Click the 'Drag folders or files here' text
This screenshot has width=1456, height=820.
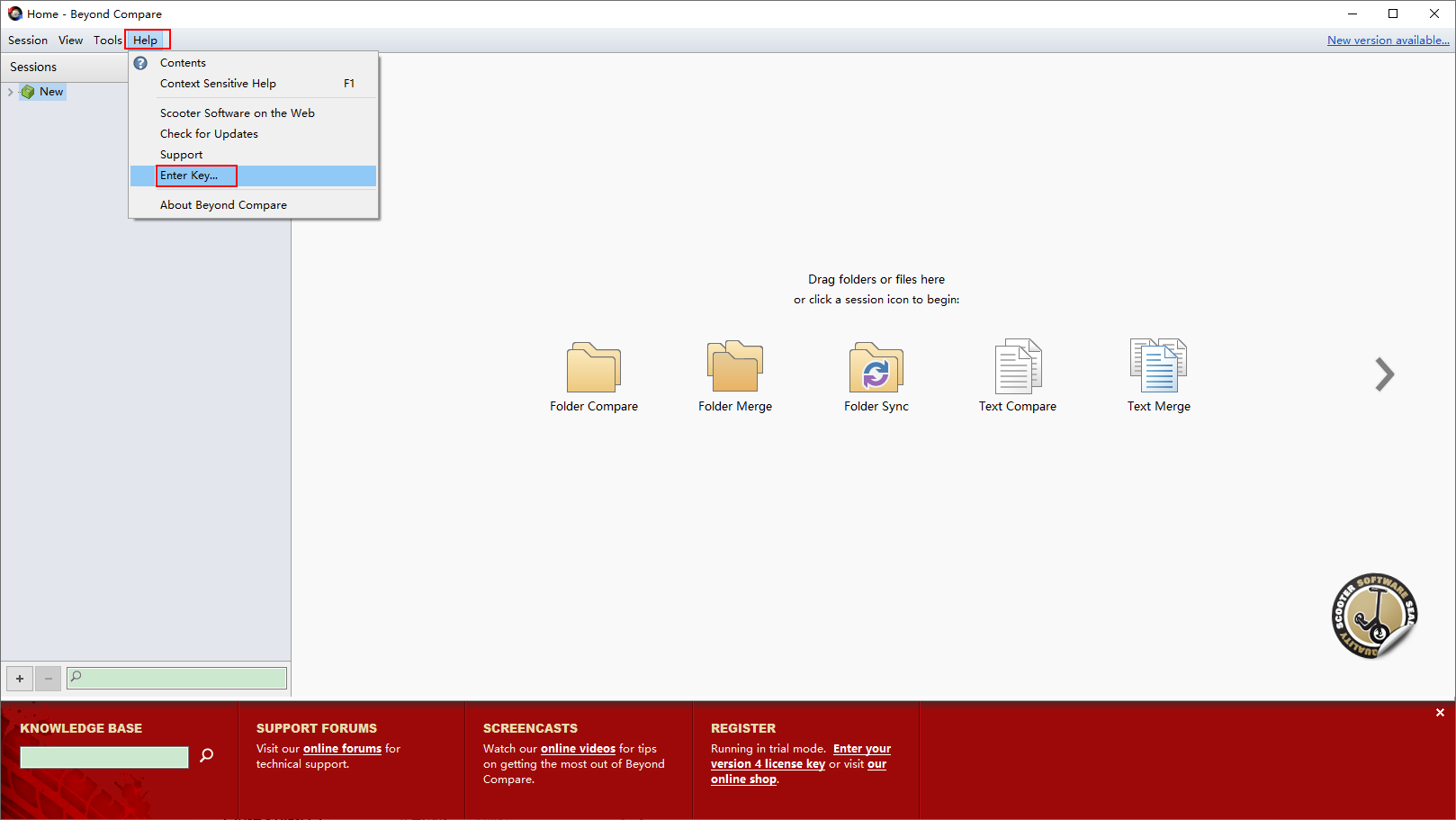point(876,280)
